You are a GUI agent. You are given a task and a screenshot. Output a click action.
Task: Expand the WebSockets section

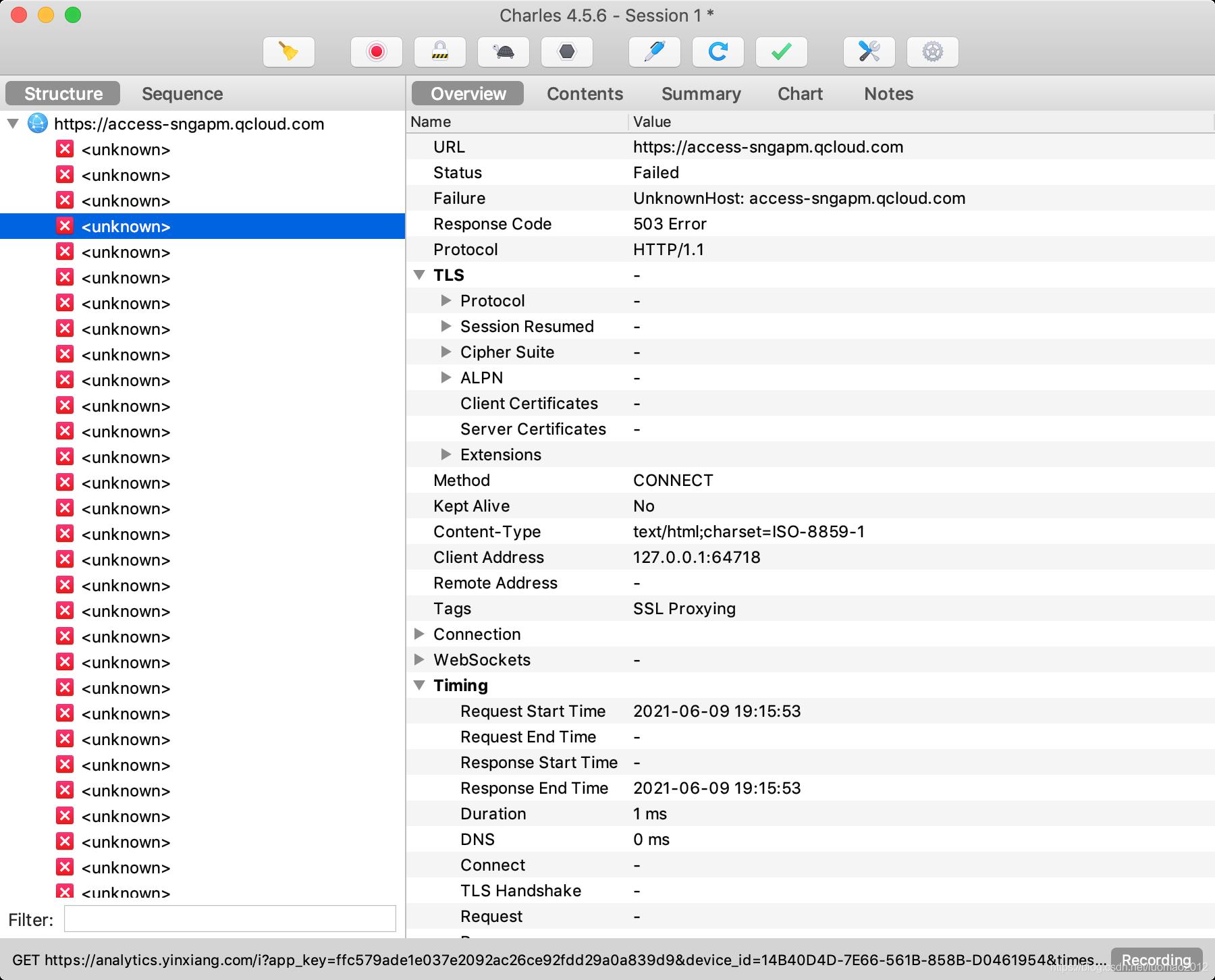pos(419,659)
